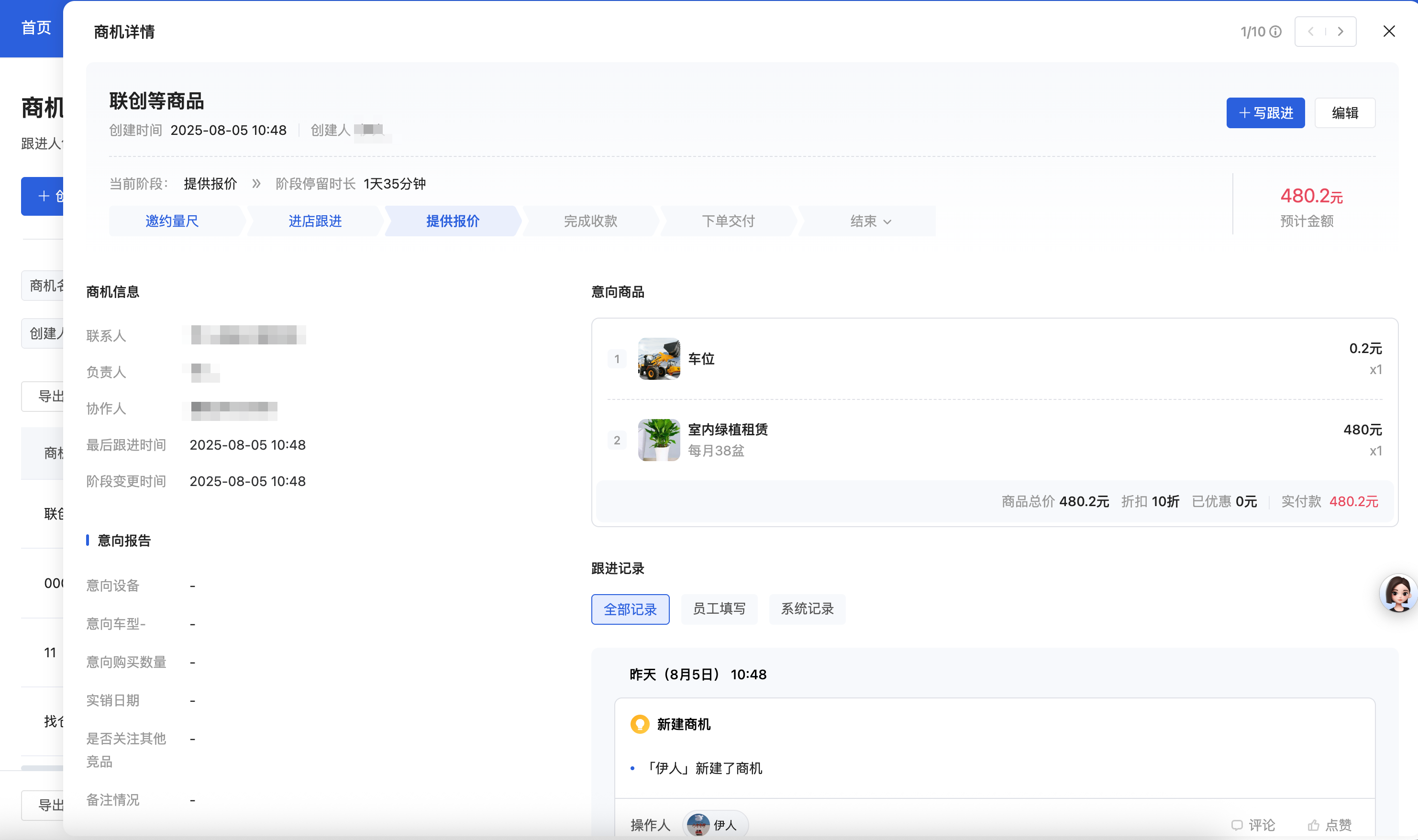Open the 结束 stage dropdown

871,221
